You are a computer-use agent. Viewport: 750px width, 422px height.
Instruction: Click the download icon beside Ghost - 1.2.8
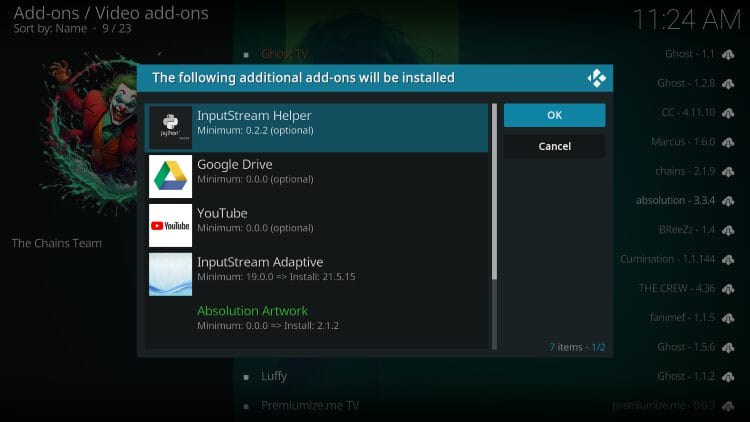coord(728,84)
